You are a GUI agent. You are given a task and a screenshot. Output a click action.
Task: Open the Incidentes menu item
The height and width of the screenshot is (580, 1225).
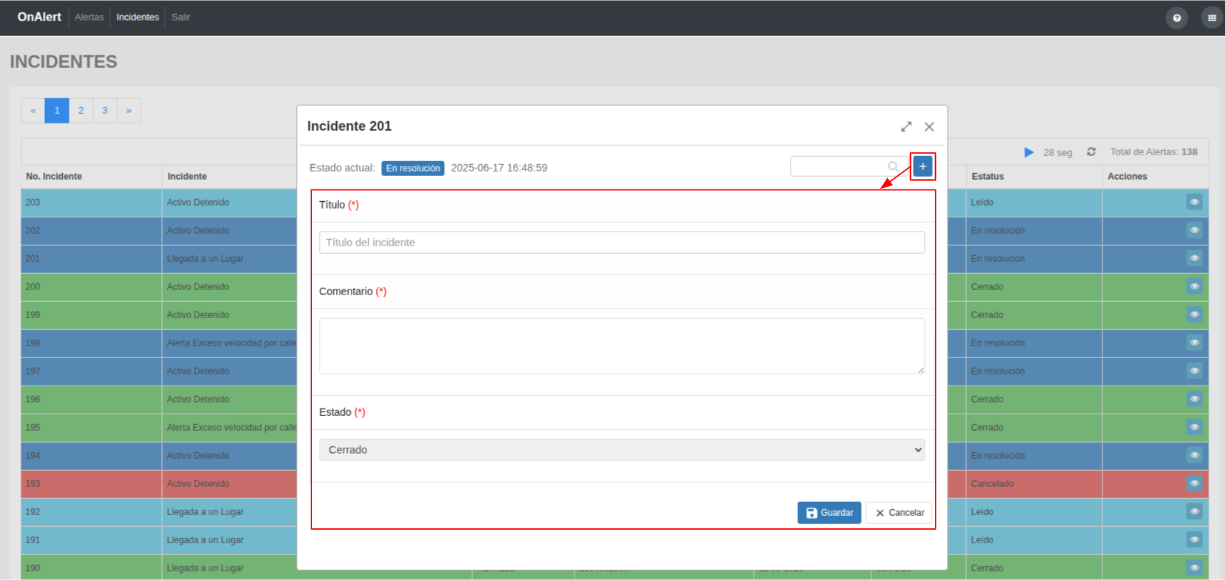(x=137, y=17)
